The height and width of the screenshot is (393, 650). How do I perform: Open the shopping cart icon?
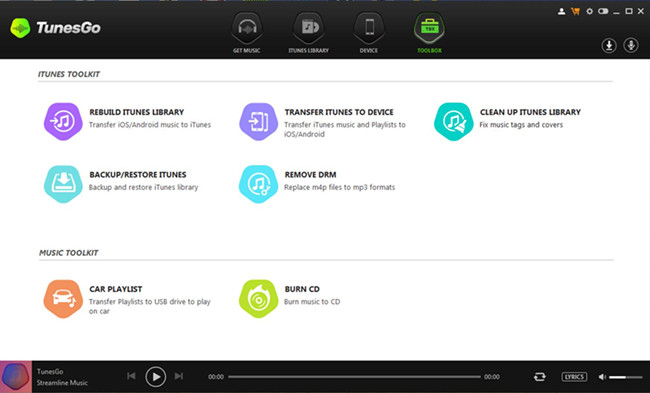[575, 12]
